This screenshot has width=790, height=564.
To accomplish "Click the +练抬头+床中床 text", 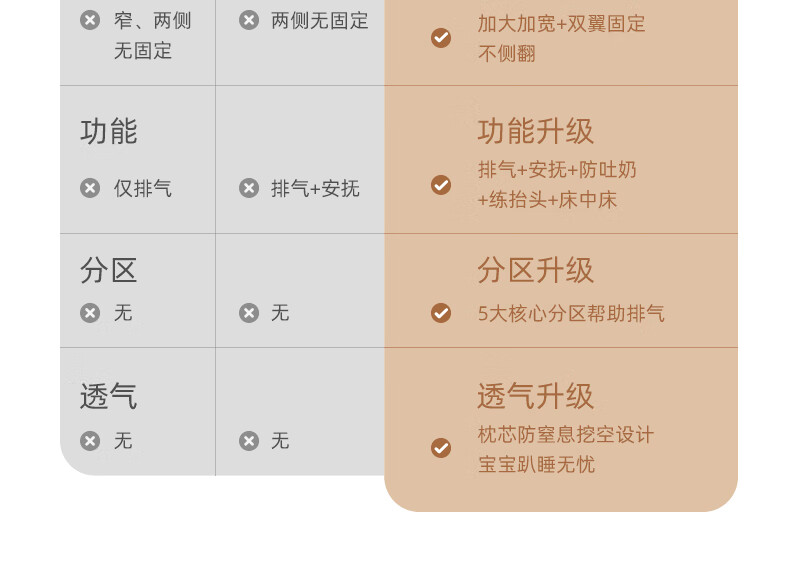I will coord(547,200).
